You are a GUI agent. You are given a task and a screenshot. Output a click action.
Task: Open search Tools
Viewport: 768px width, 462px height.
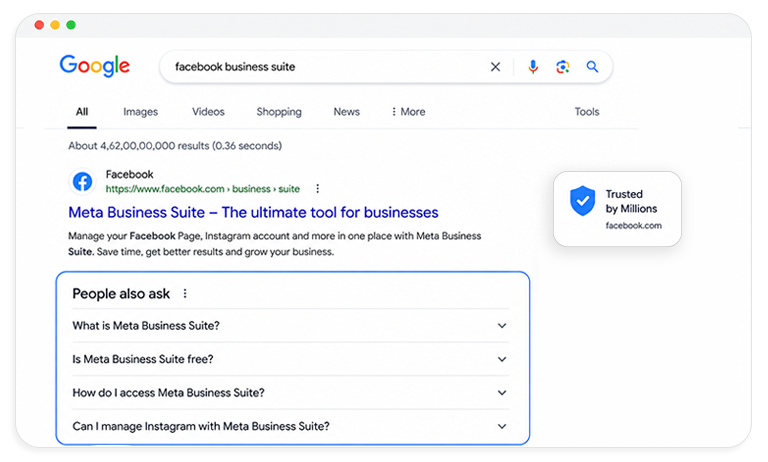click(587, 112)
